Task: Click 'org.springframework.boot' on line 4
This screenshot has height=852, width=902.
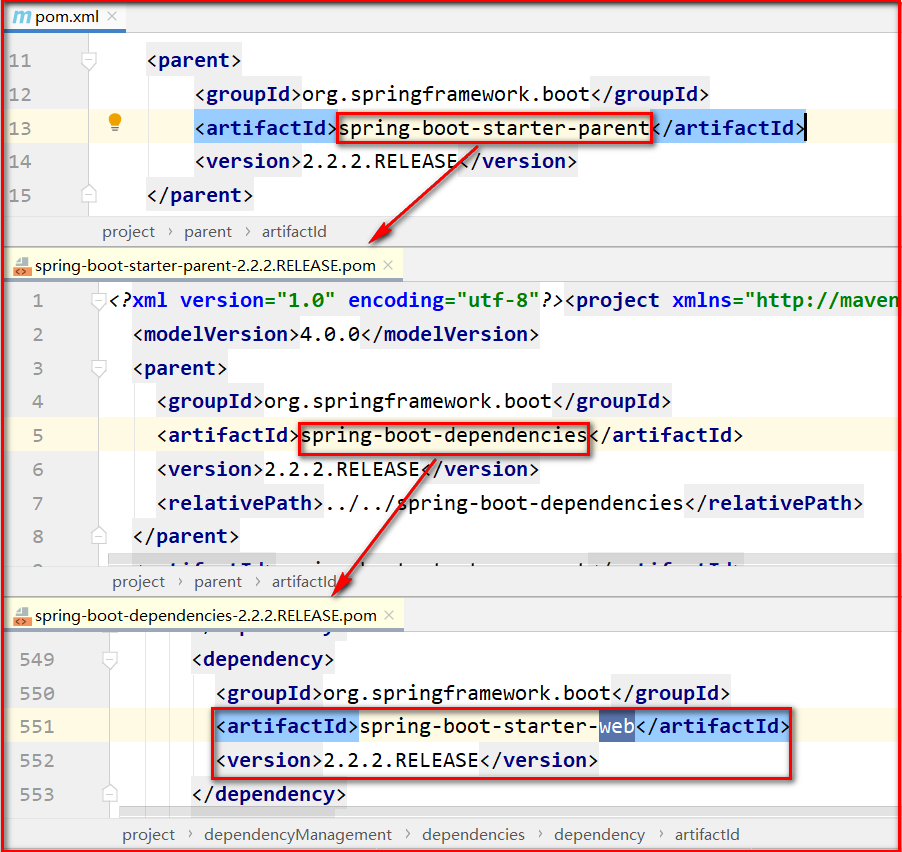Action: tap(408, 401)
